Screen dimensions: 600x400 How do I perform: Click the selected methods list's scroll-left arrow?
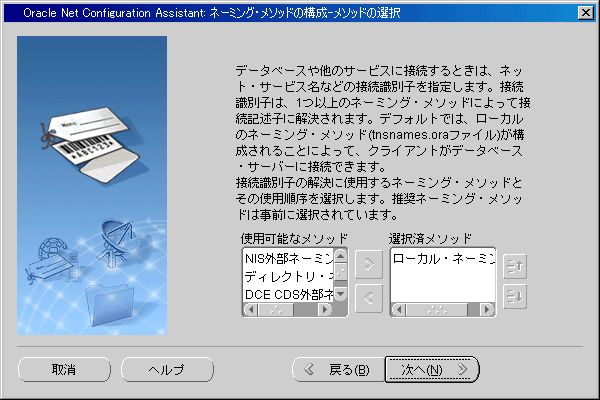(399, 309)
